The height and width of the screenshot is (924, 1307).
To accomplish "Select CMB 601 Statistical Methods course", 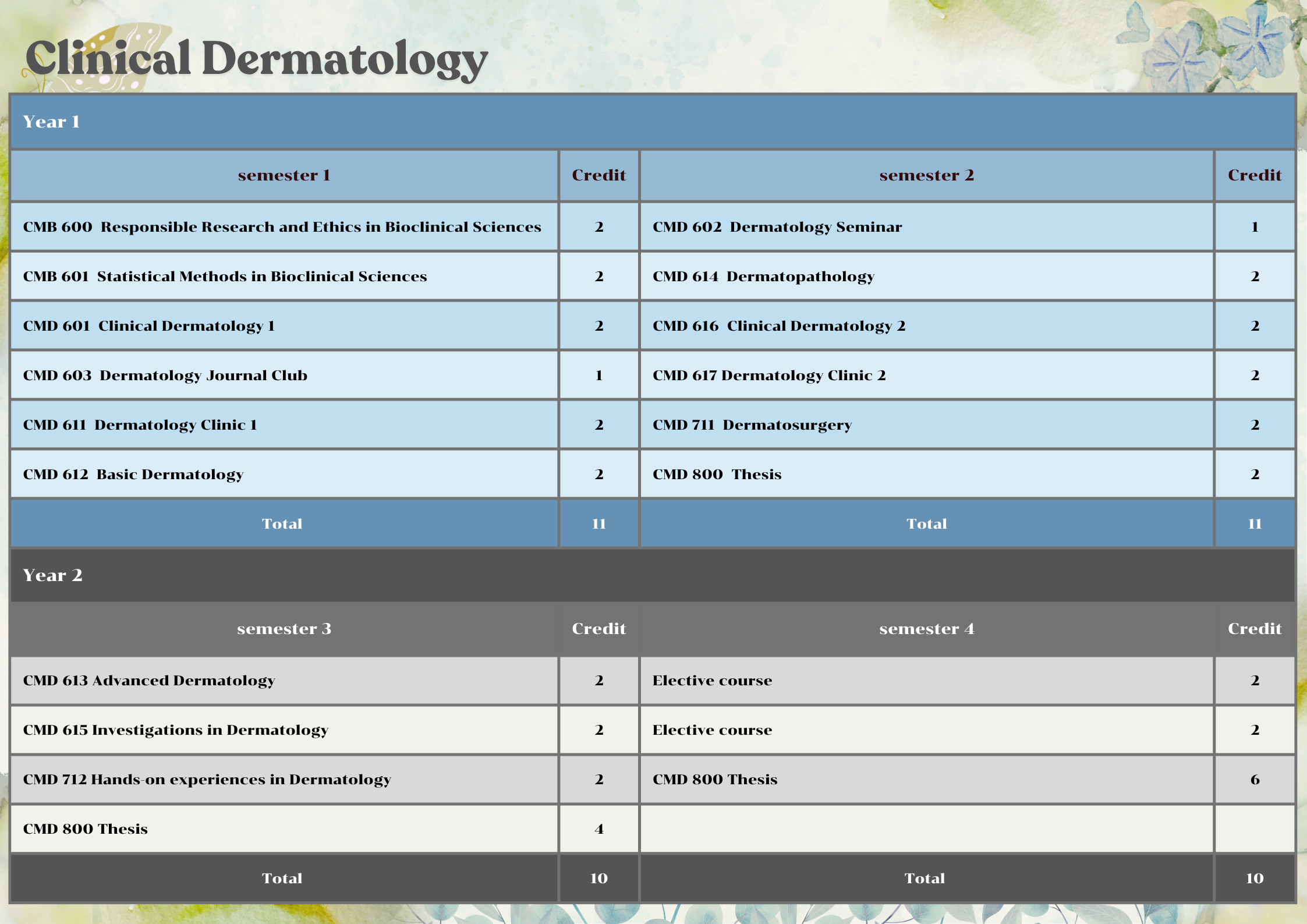I will [x=225, y=277].
